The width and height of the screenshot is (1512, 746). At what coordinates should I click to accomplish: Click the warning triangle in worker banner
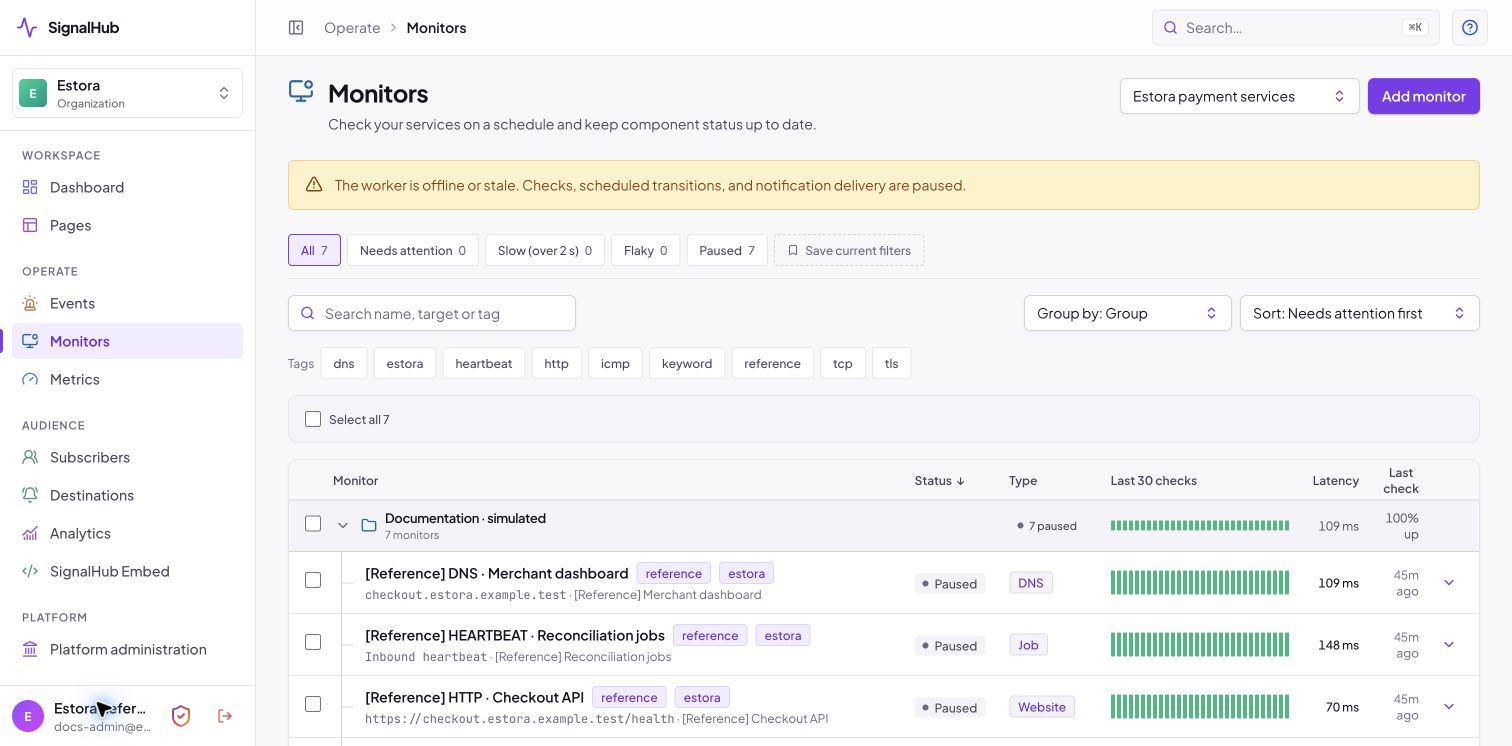[x=314, y=185]
